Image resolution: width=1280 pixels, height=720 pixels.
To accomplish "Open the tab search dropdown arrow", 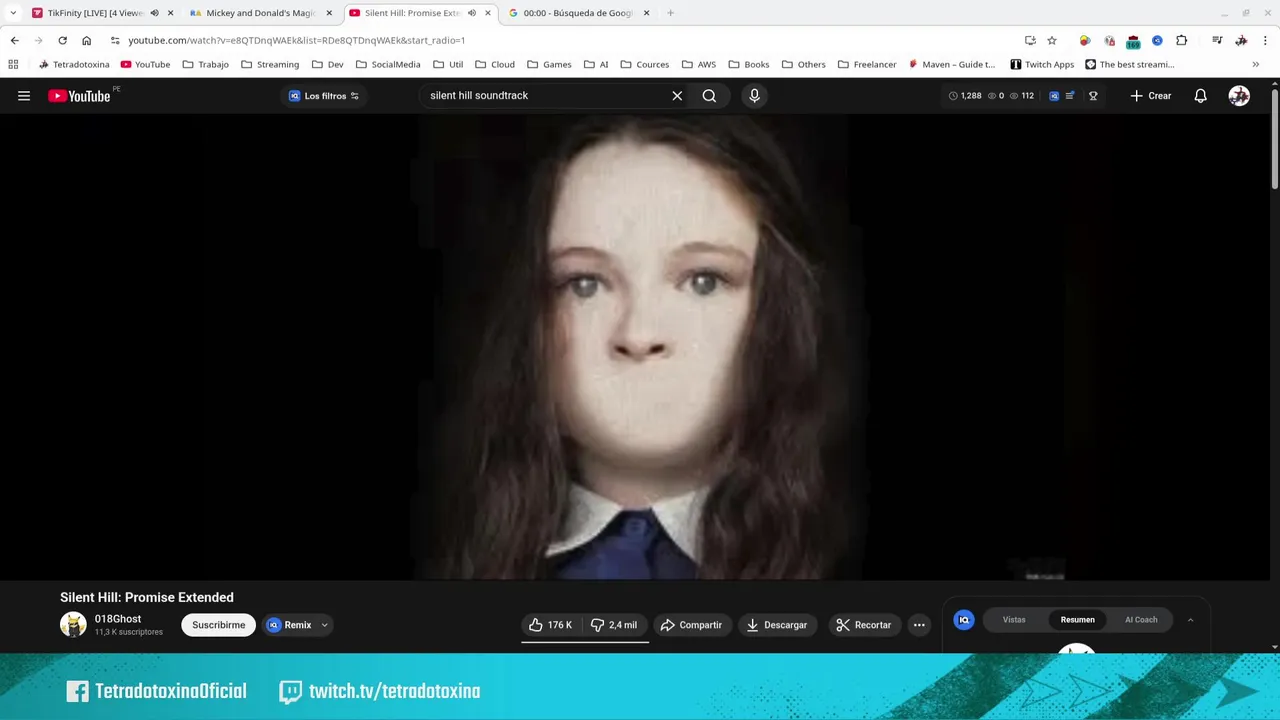I will pyautogui.click(x=13, y=13).
